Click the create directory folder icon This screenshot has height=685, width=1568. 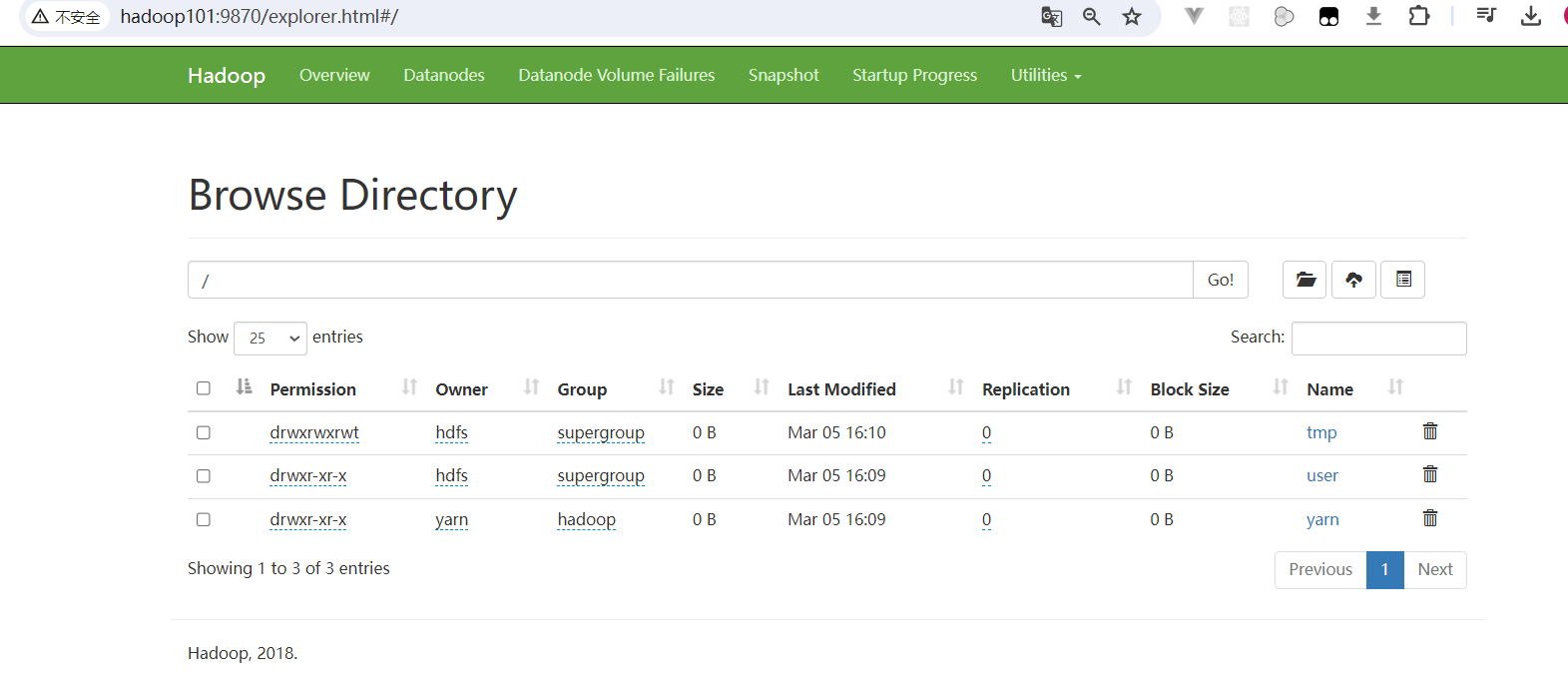point(1305,280)
